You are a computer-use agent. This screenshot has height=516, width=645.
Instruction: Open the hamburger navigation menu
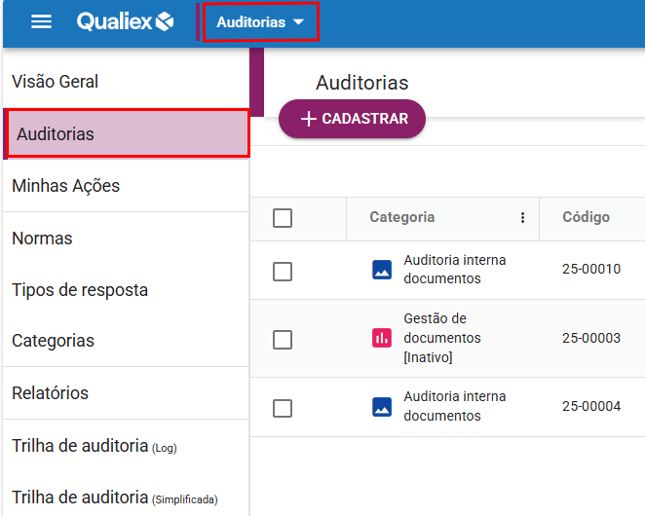pyautogui.click(x=41, y=22)
